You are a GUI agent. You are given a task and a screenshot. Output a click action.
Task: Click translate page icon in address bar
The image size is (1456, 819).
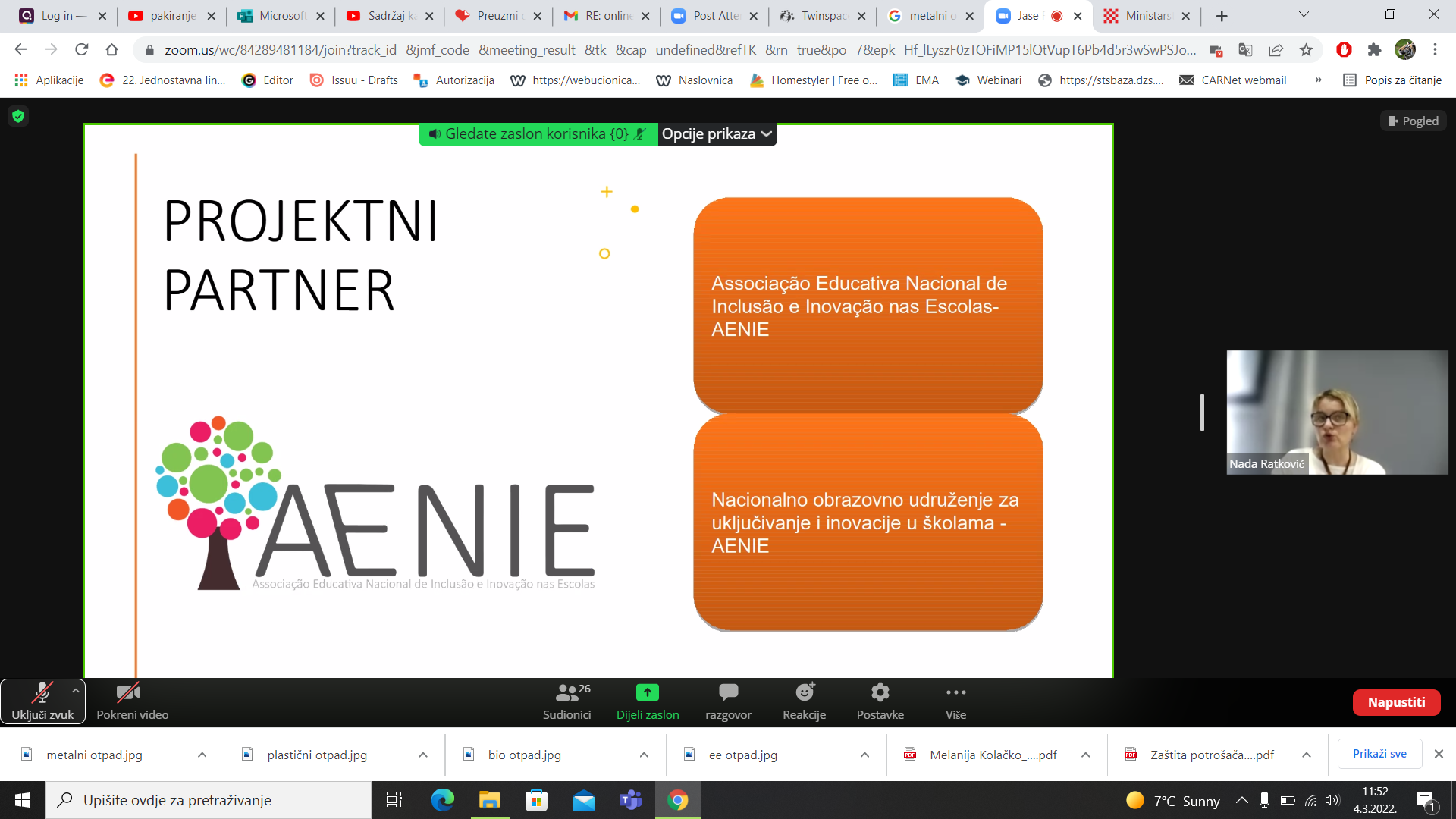point(1245,50)
